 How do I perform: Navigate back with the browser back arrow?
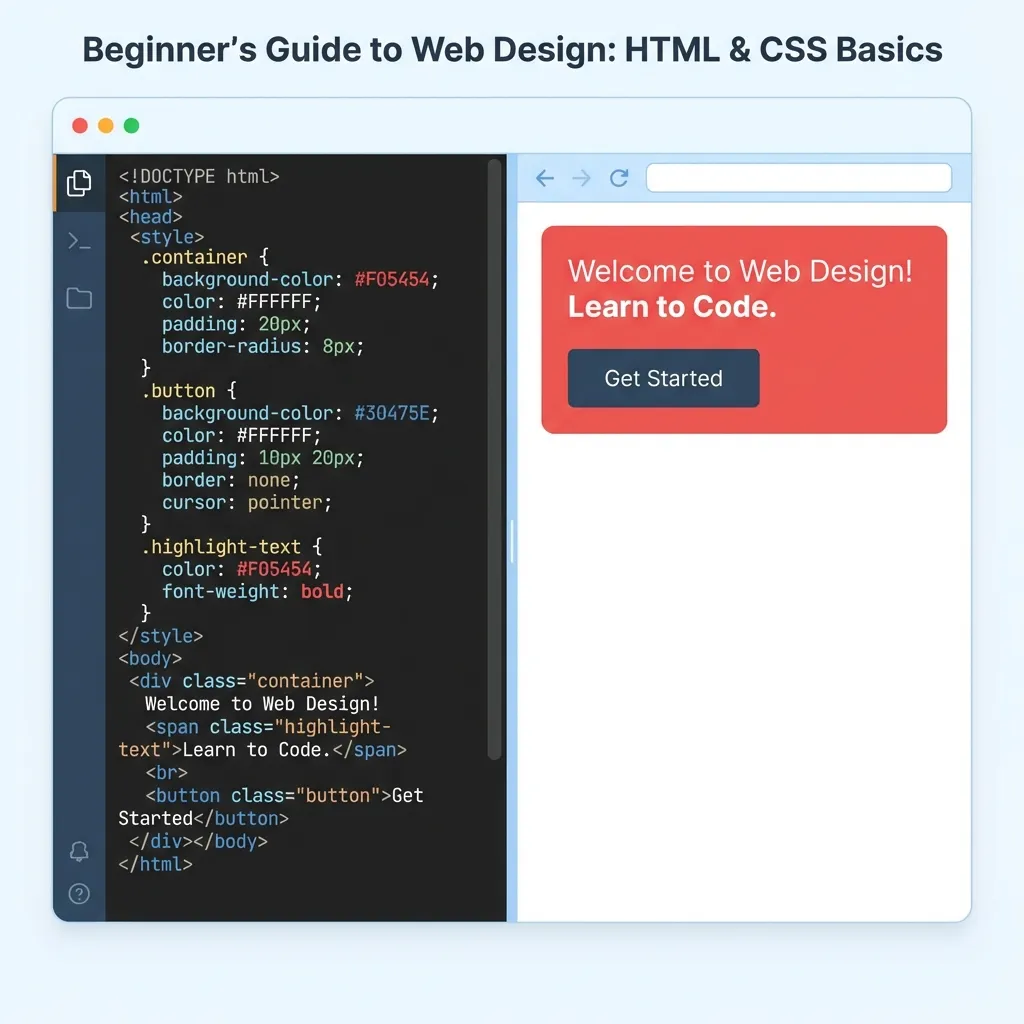point(544,177)
